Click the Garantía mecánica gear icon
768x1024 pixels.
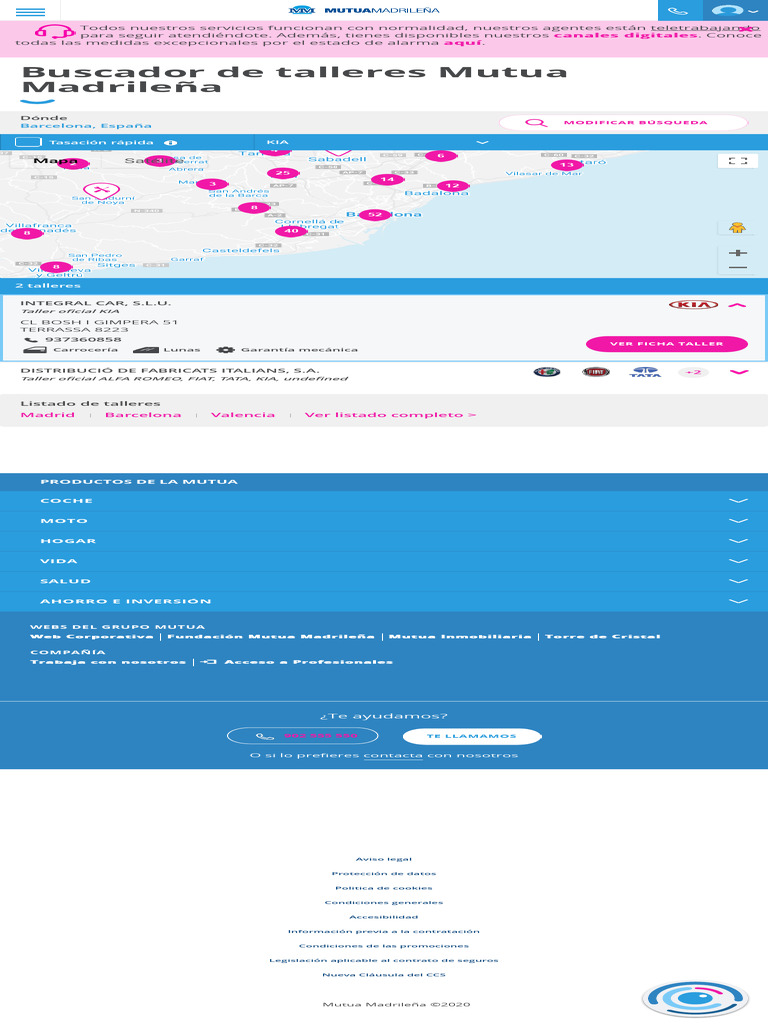pos(225,350)
